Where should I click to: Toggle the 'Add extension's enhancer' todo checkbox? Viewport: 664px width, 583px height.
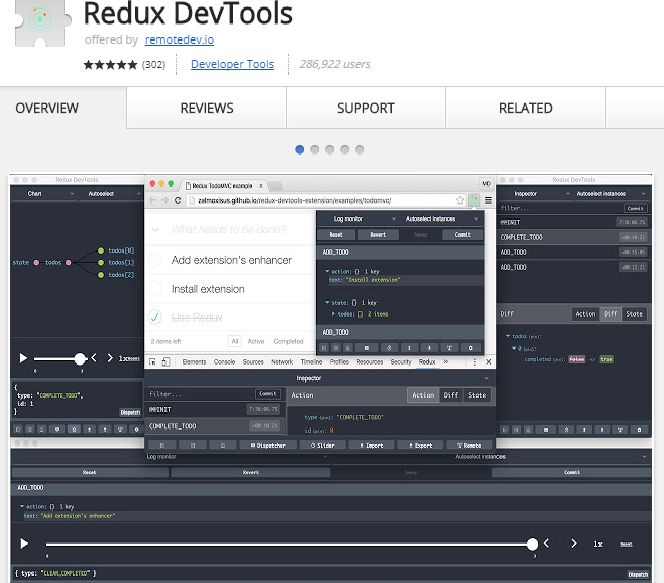(156, 260)
